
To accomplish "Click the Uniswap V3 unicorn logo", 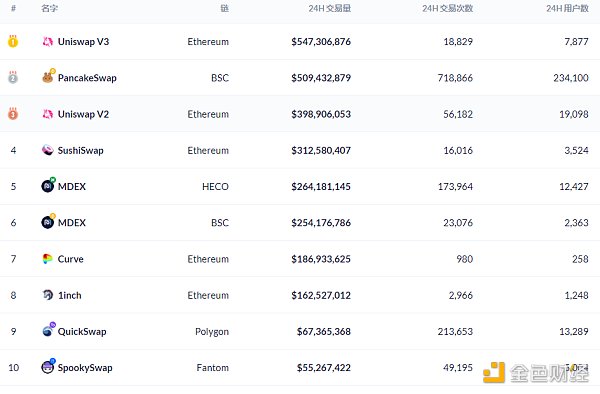I will coord(47,42).
